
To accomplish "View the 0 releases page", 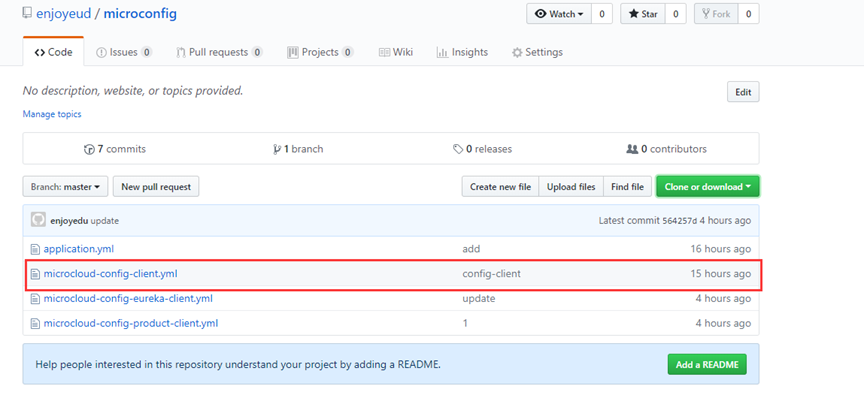I will (482, 149).
